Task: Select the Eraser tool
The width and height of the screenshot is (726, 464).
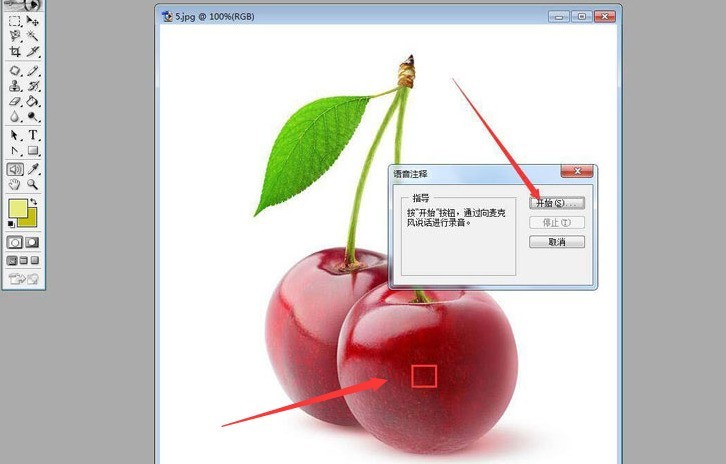Action: (15, 101)
